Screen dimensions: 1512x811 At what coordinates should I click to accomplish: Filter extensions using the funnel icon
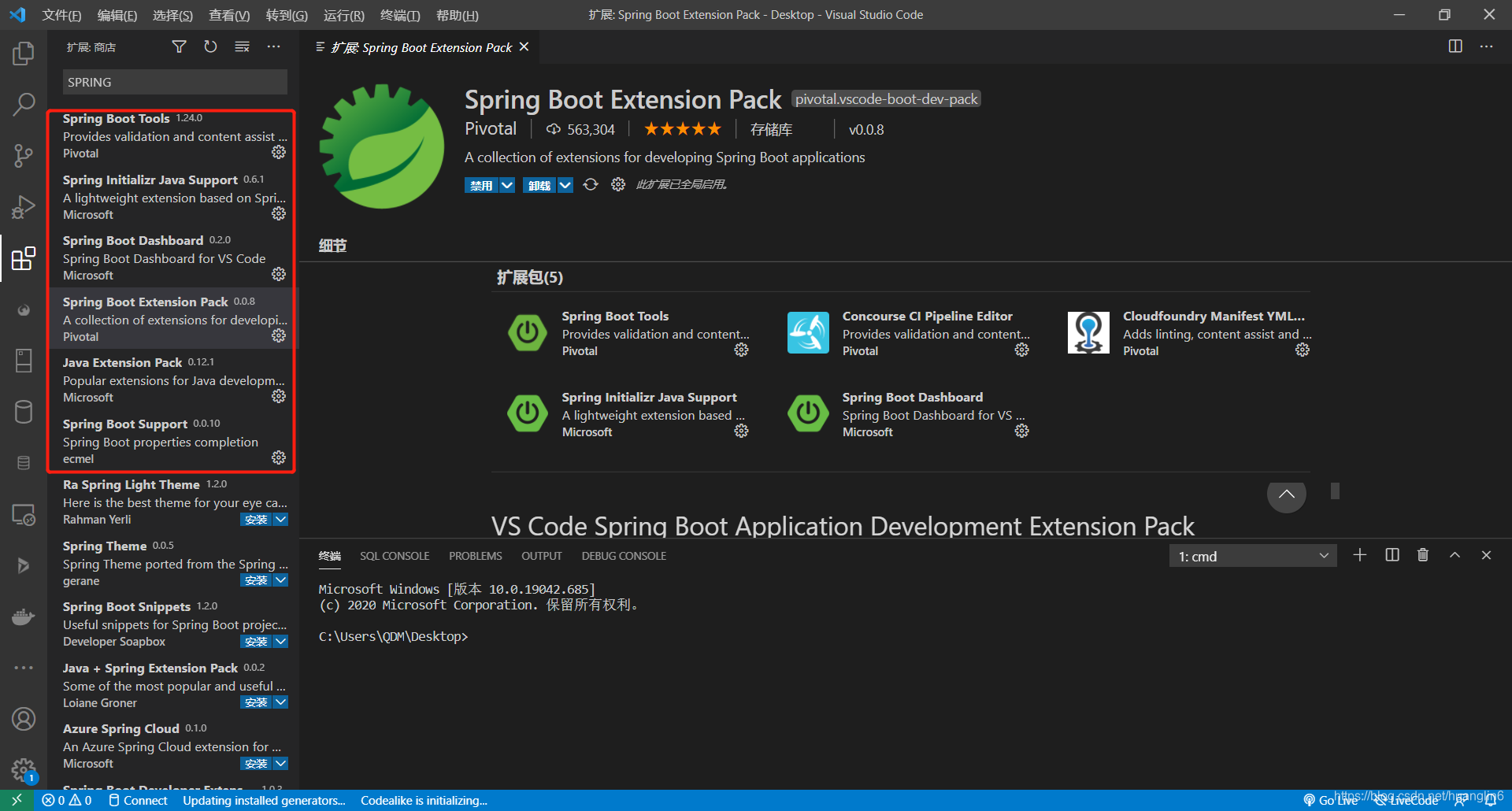pos(180,47)
